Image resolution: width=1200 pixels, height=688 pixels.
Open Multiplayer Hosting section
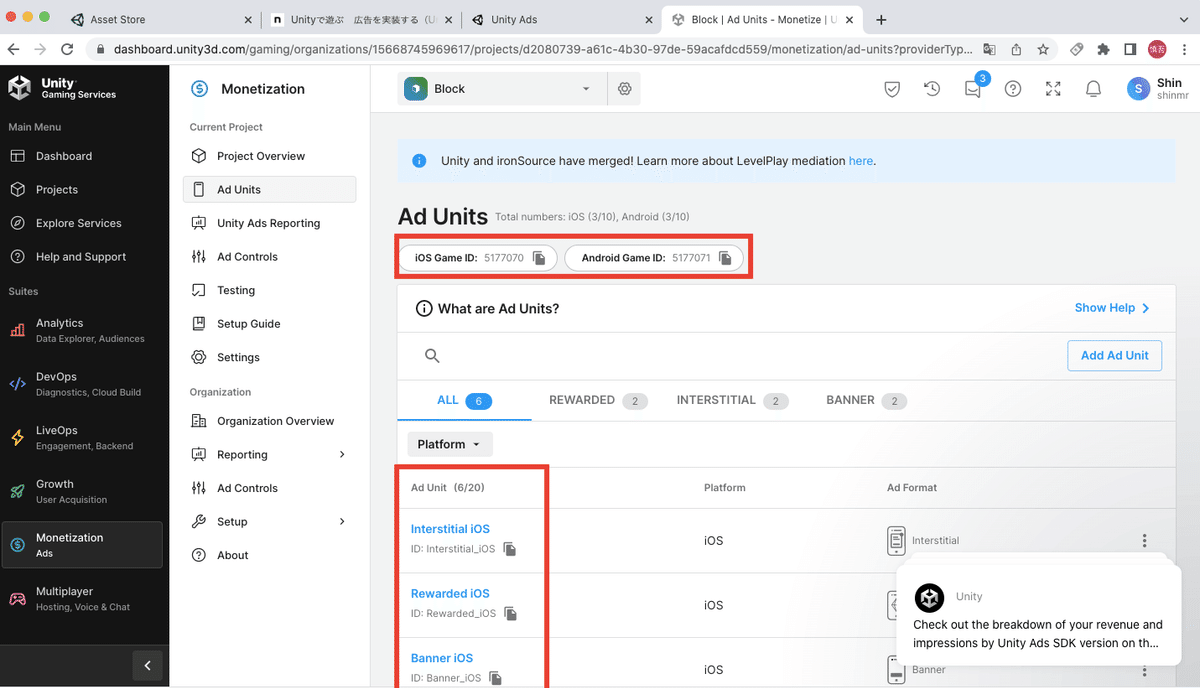coord(60,598)
